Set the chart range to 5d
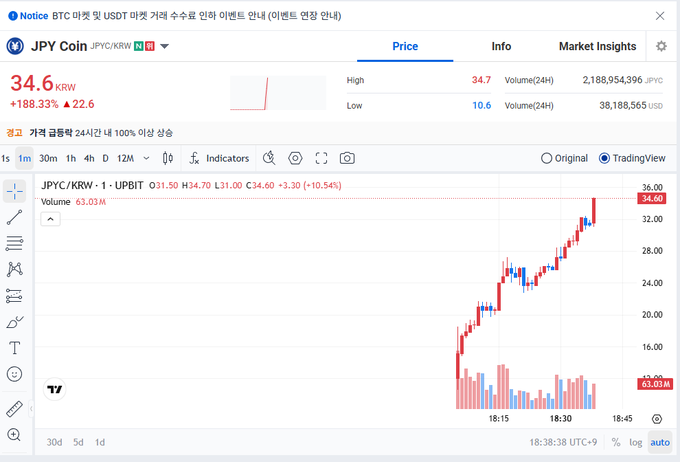The height and width of the screenshot is (462, 680). click(78, 442)
